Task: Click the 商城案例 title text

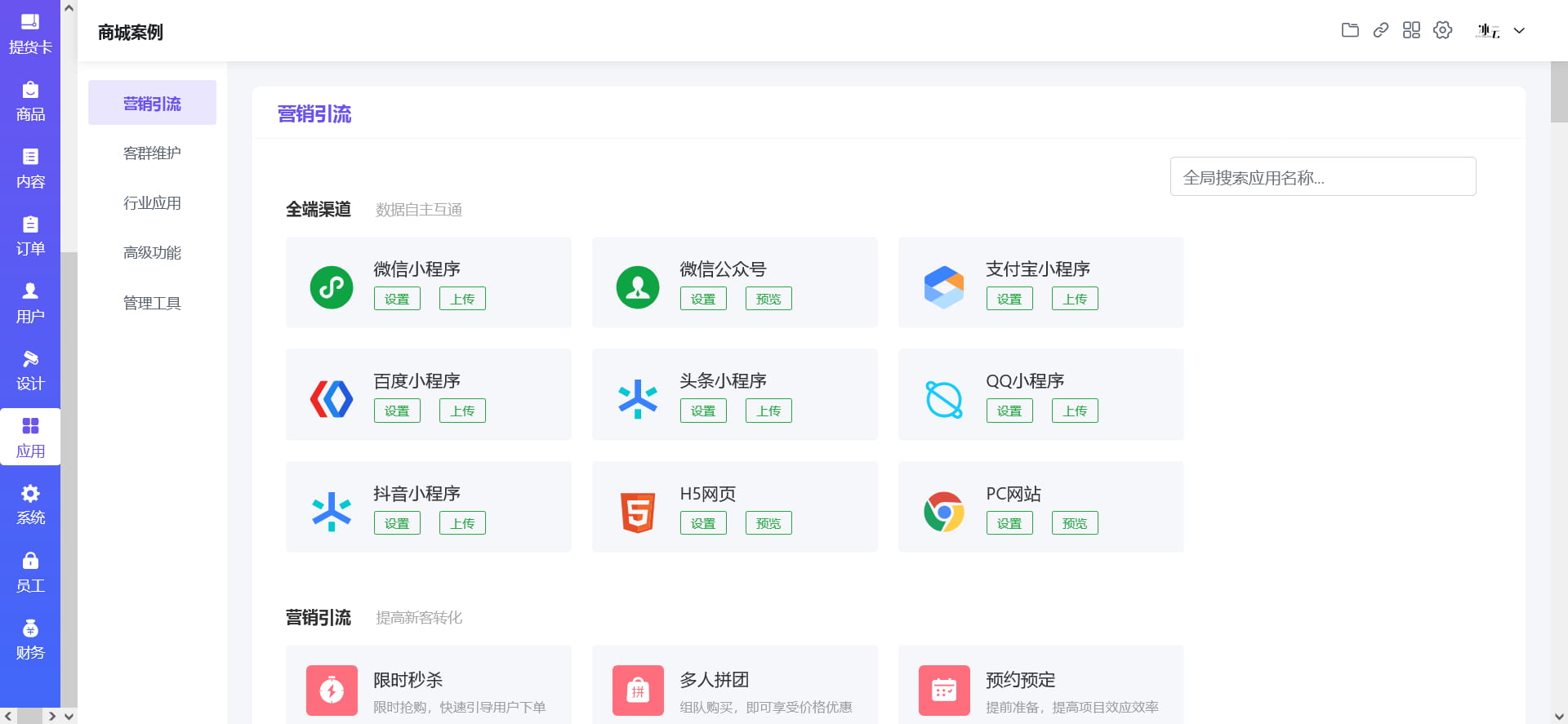Action: 131,32
